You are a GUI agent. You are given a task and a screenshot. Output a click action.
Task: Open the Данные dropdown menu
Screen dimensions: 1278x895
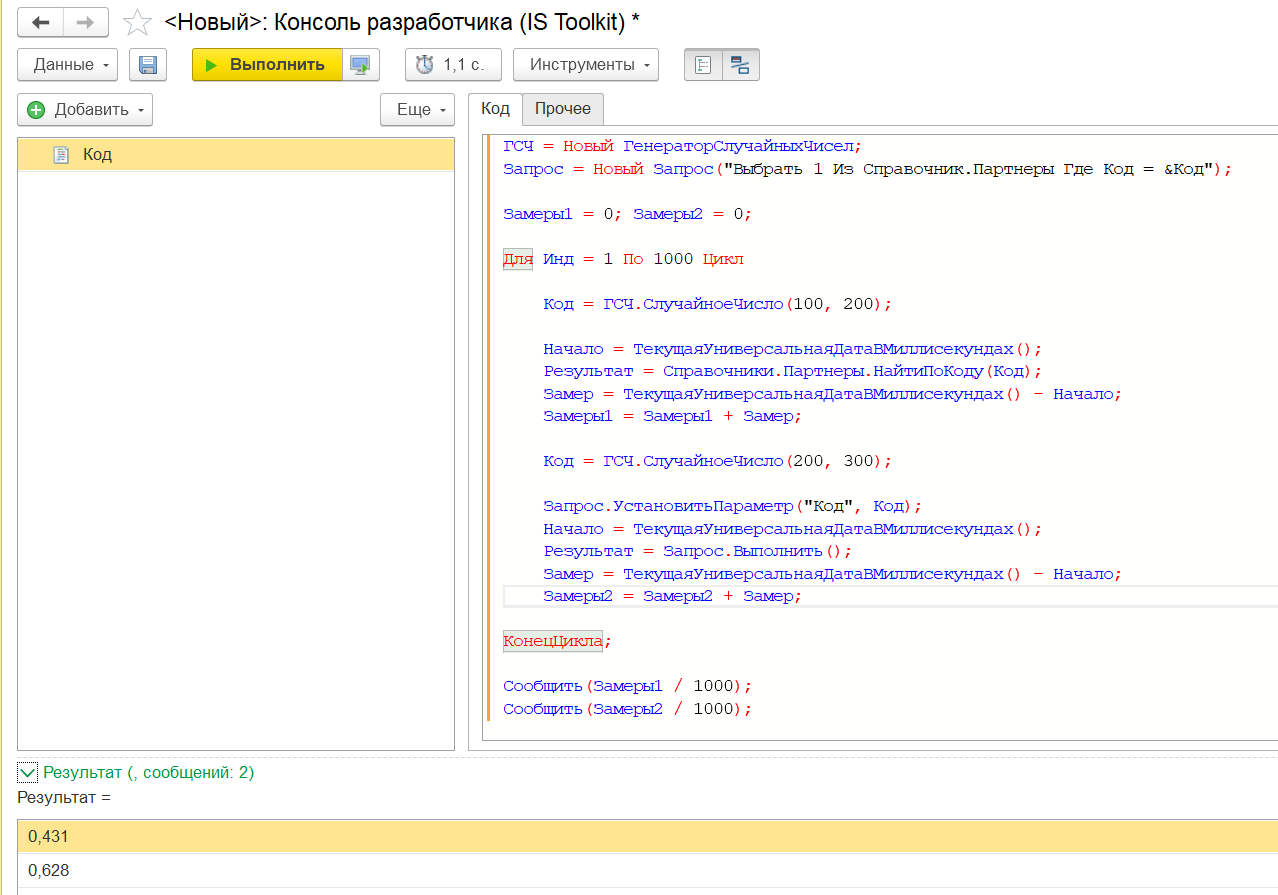(x=68, y=65)
